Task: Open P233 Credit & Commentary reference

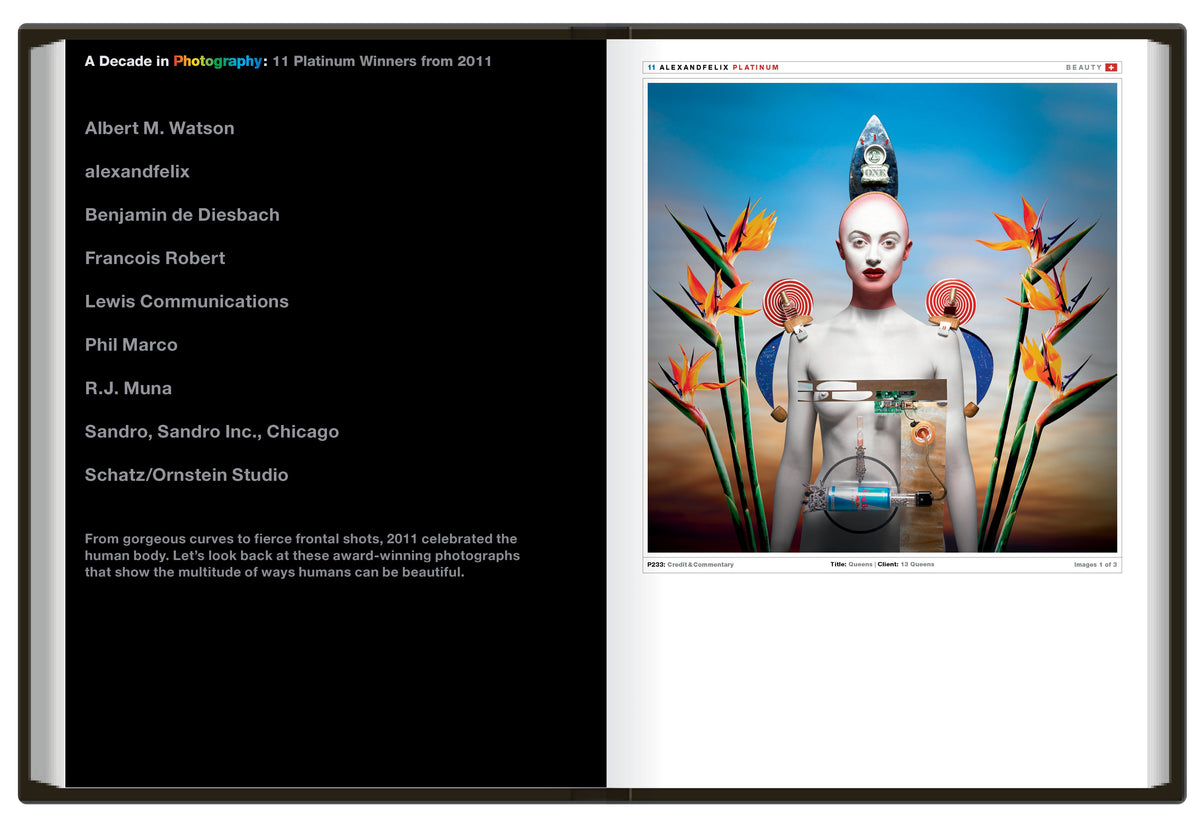Action: pos(690,565)
